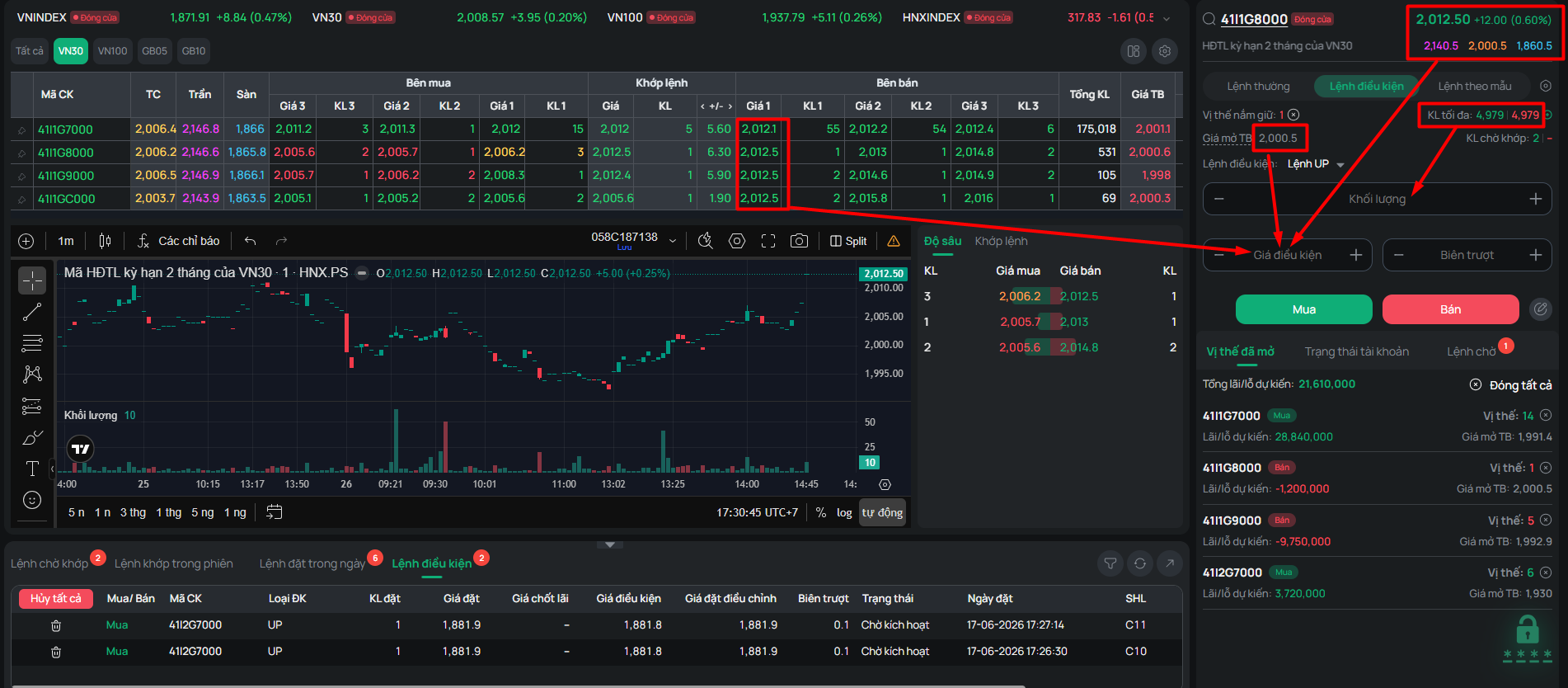The height and width of the screenshot is (688, 1568).
Task: Toggle the tự động auto scale
Action: click(882, 512)
